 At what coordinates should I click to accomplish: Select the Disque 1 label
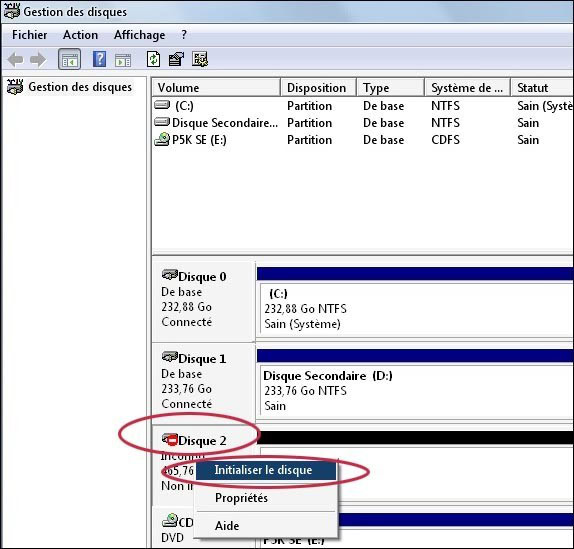coord(202,359)
